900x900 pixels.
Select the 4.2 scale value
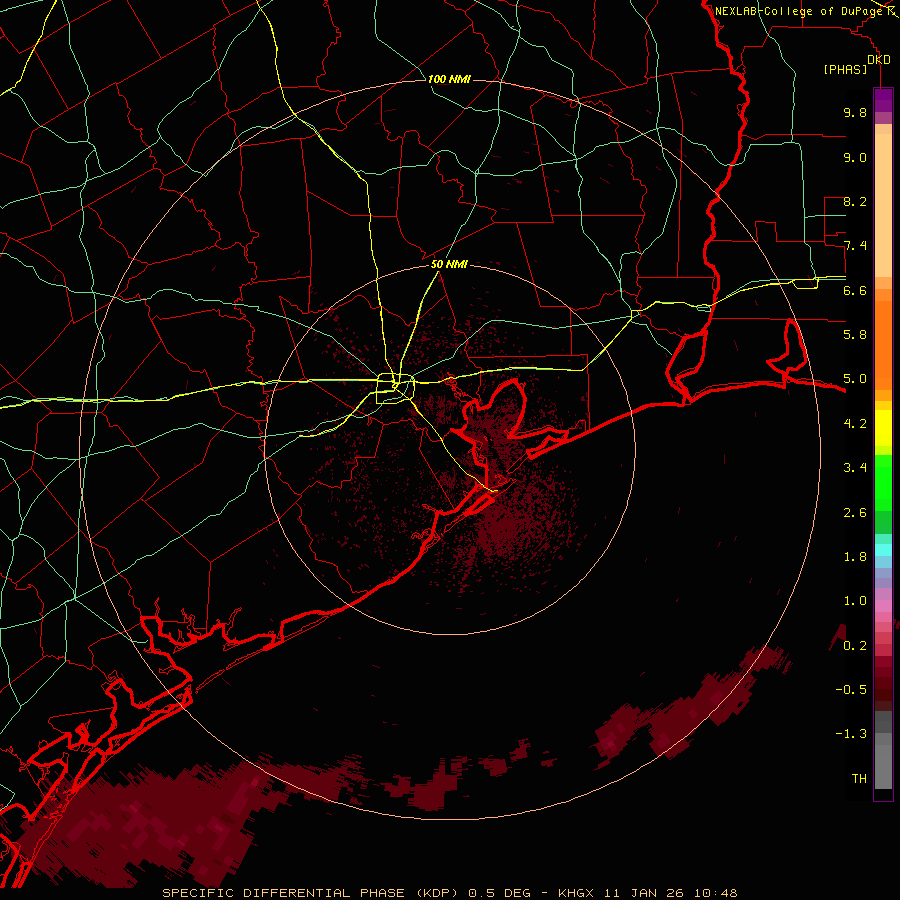point(855,424)
